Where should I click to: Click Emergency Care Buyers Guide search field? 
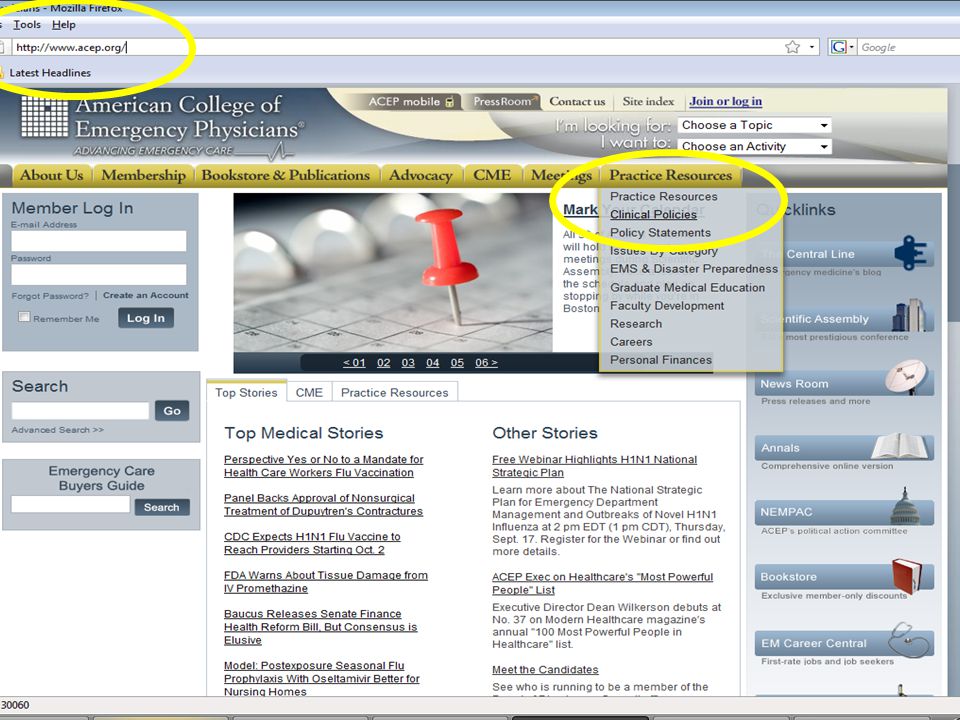[70, 505]
